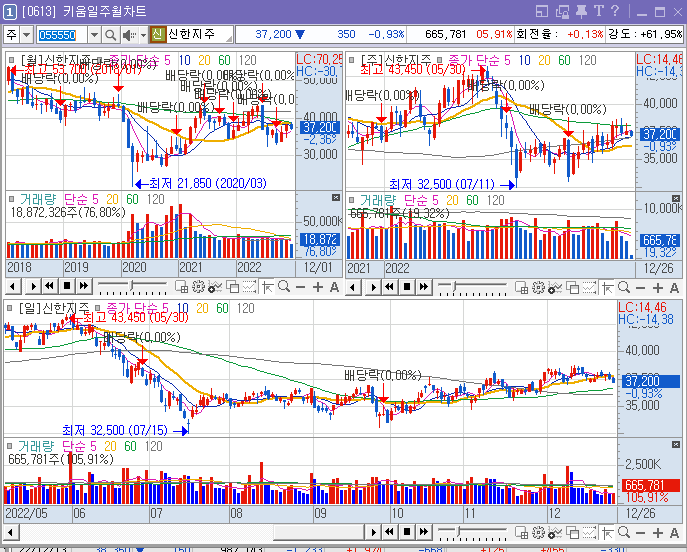The height and width of the screenshot is (552, 687).
Task: Close weekly volume panel with x box
Action: 676,198
